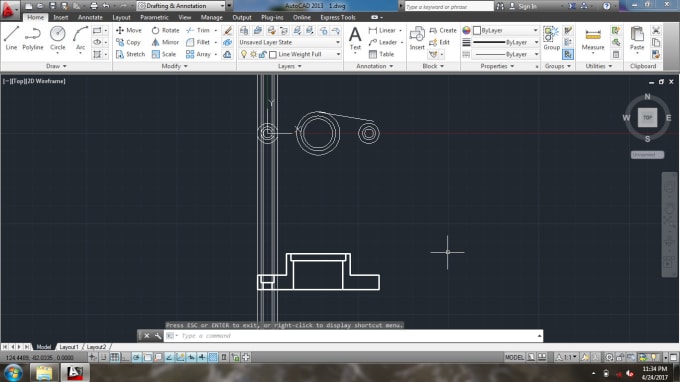Expand the Layers panel
This screenshot has height=382, width=680.
coord(290,66)
